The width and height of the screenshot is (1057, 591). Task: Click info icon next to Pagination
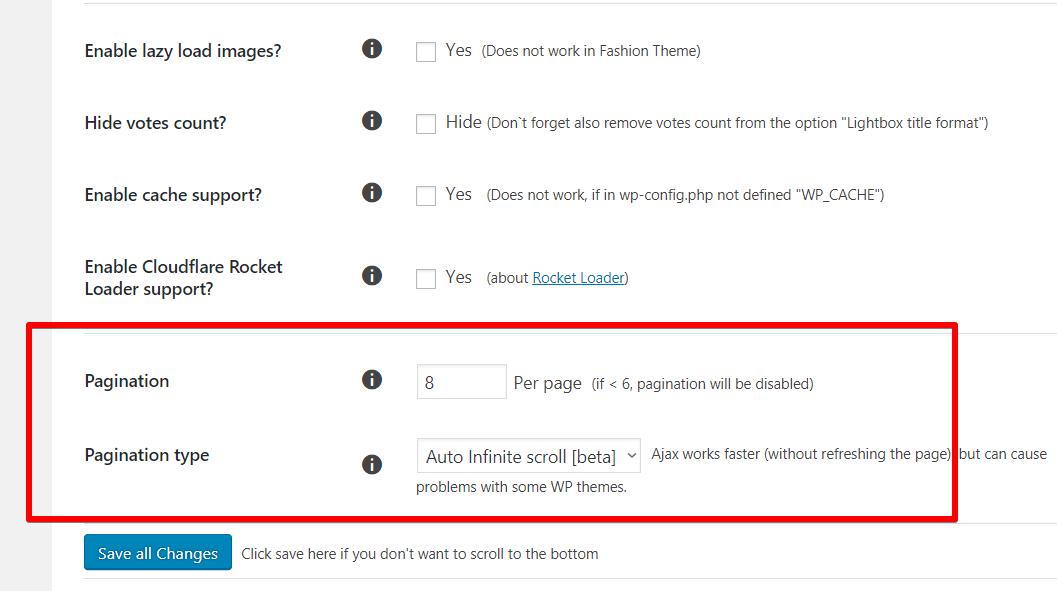(372, 379)
